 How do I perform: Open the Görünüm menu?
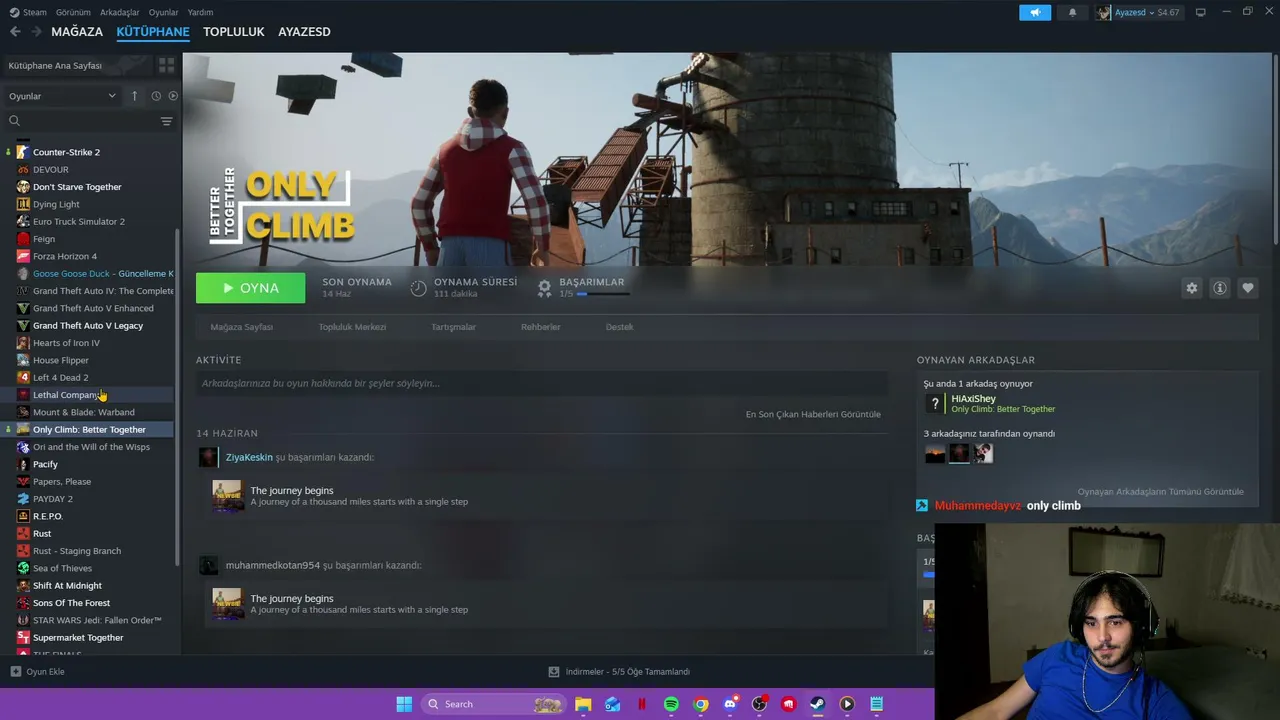(73, 12)
